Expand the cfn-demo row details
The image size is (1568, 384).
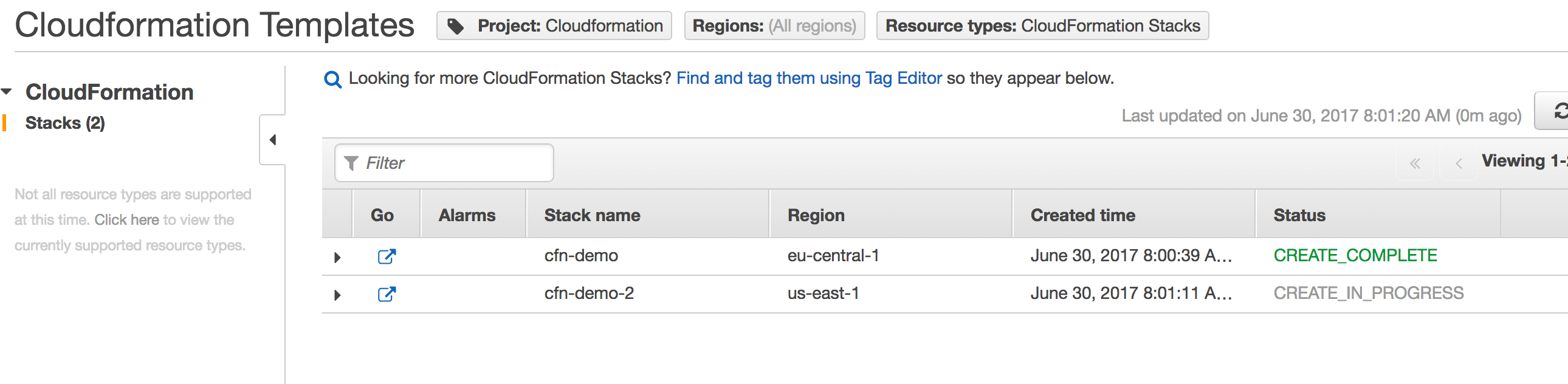point(337,258)
